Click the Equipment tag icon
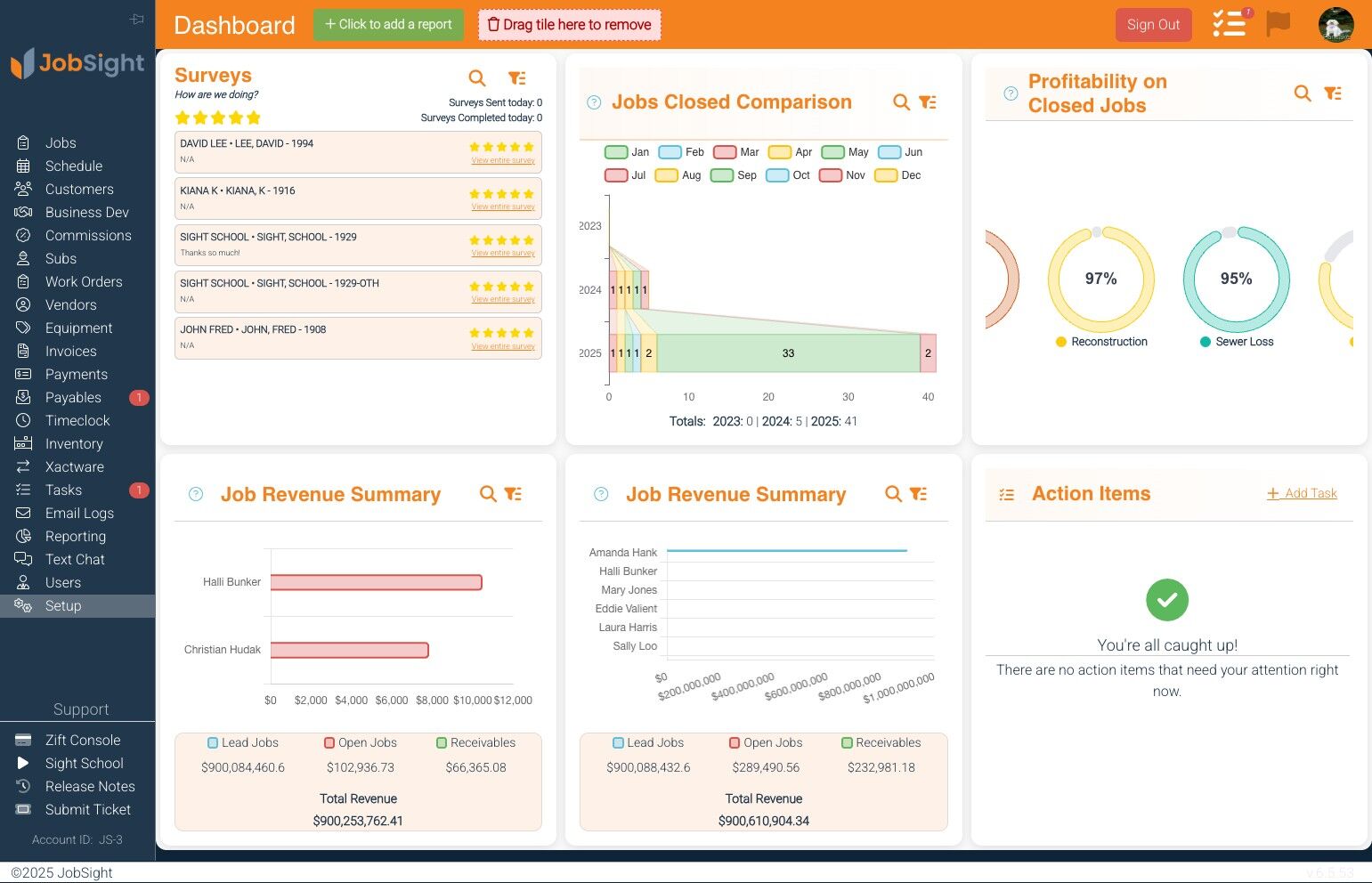 pos(23,328)
